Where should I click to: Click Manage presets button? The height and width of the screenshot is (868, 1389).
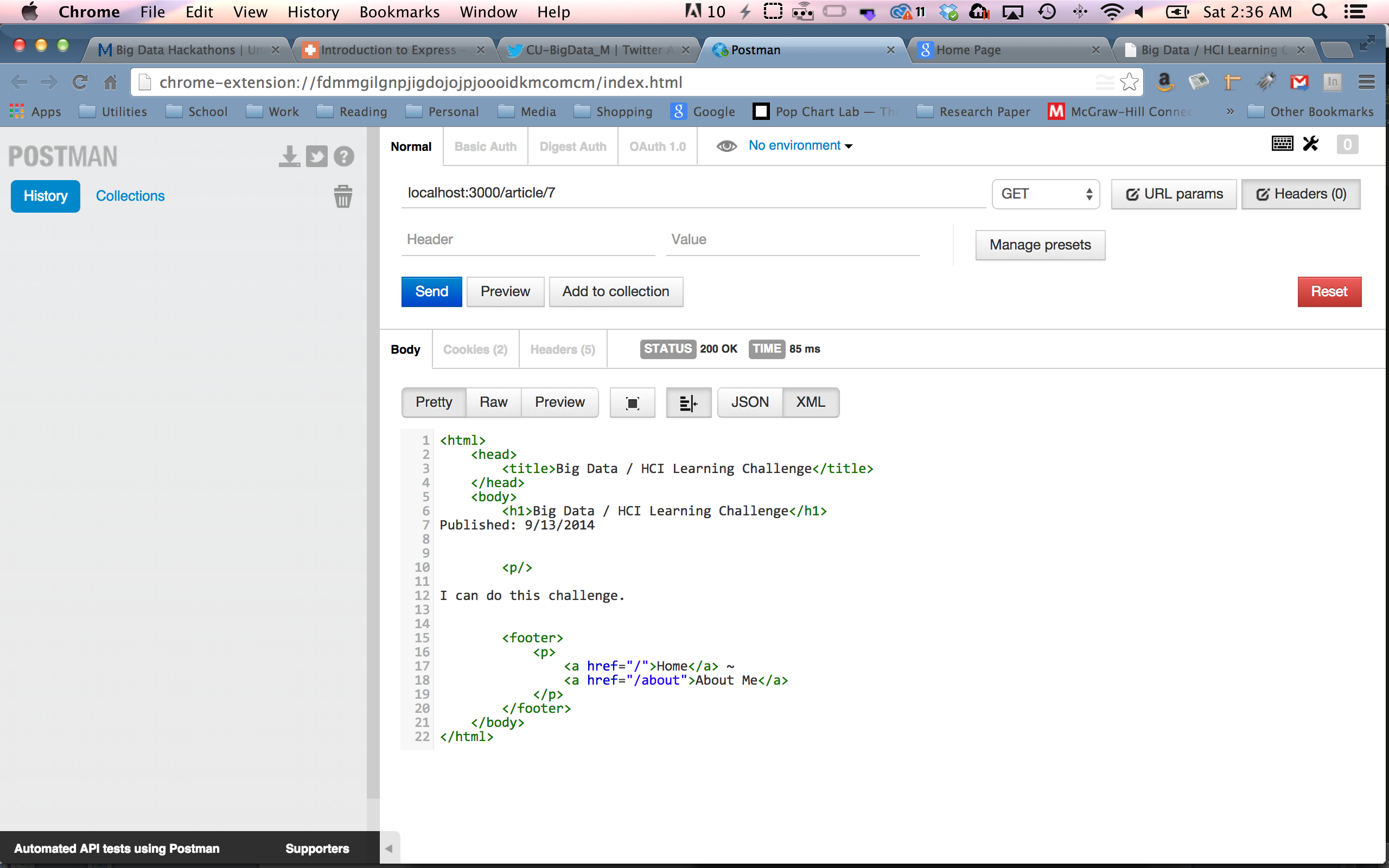1040,245
